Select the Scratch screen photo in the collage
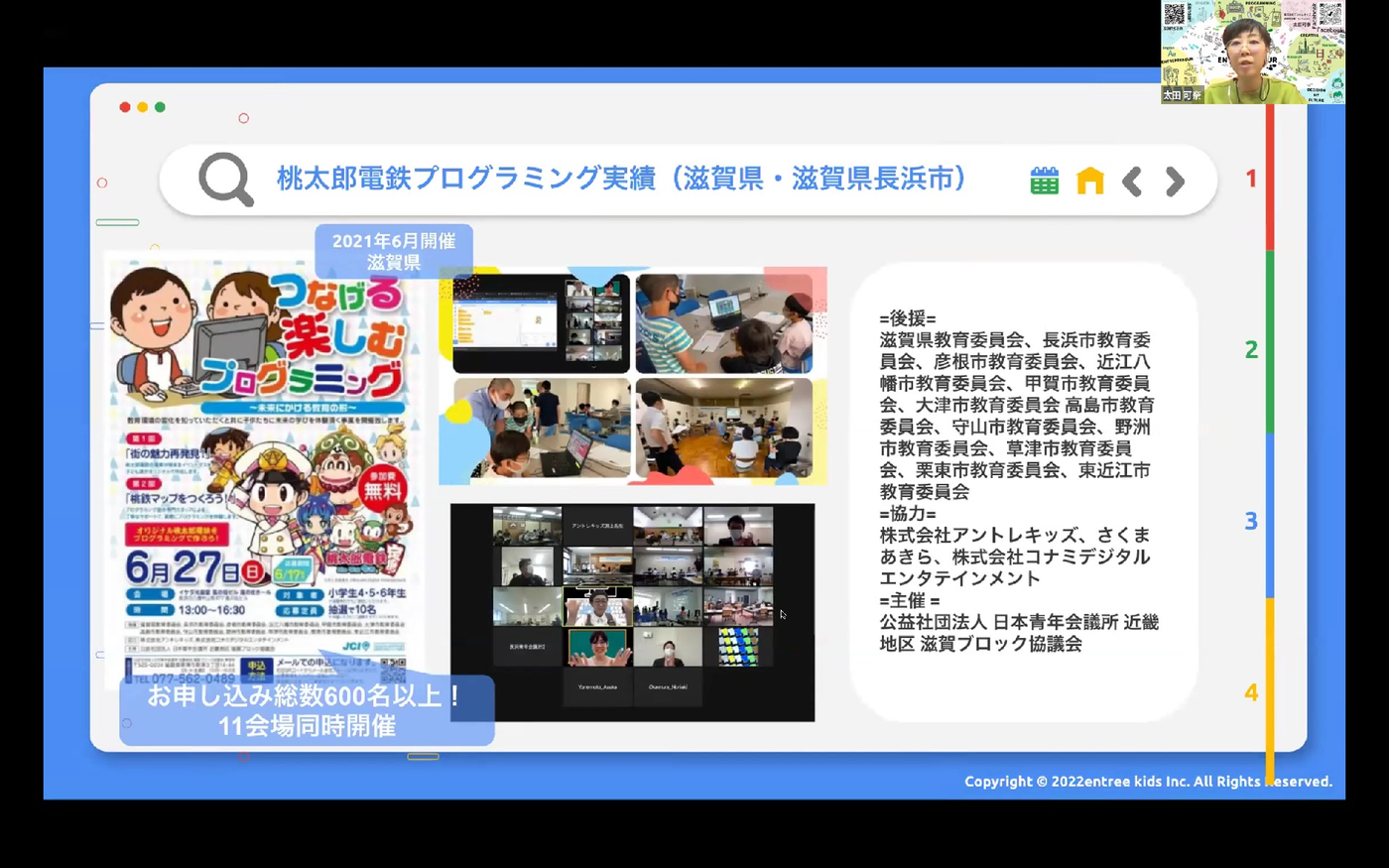 point(542,323)
